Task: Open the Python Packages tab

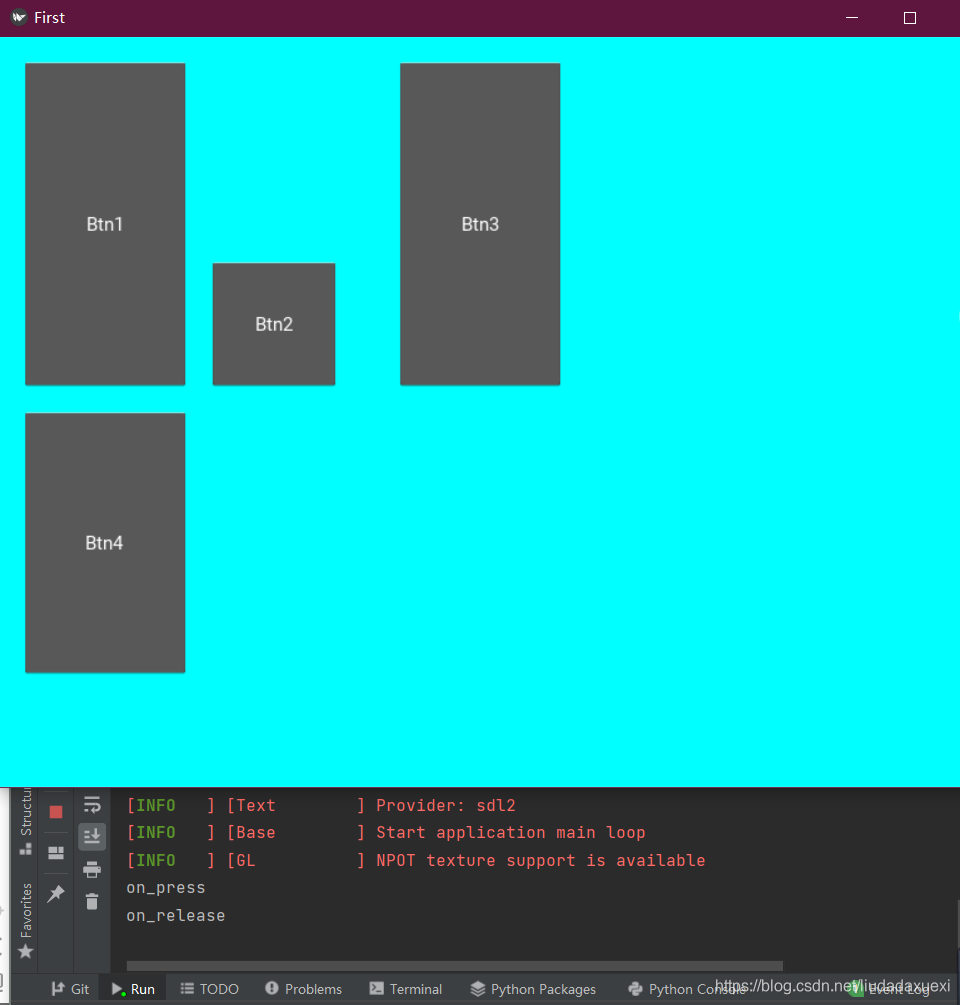Action: pos(533,989)
